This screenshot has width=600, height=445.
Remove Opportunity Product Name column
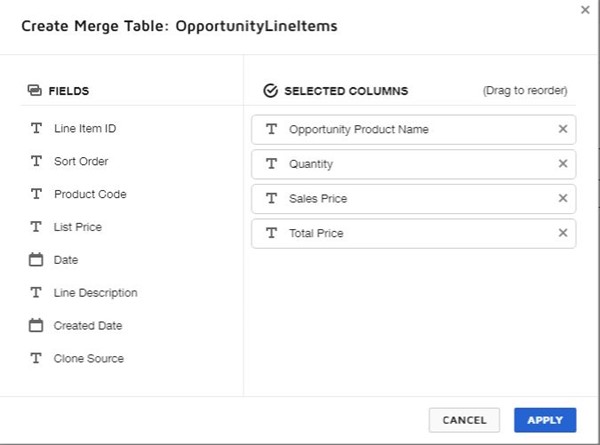[x=562, y=129]
